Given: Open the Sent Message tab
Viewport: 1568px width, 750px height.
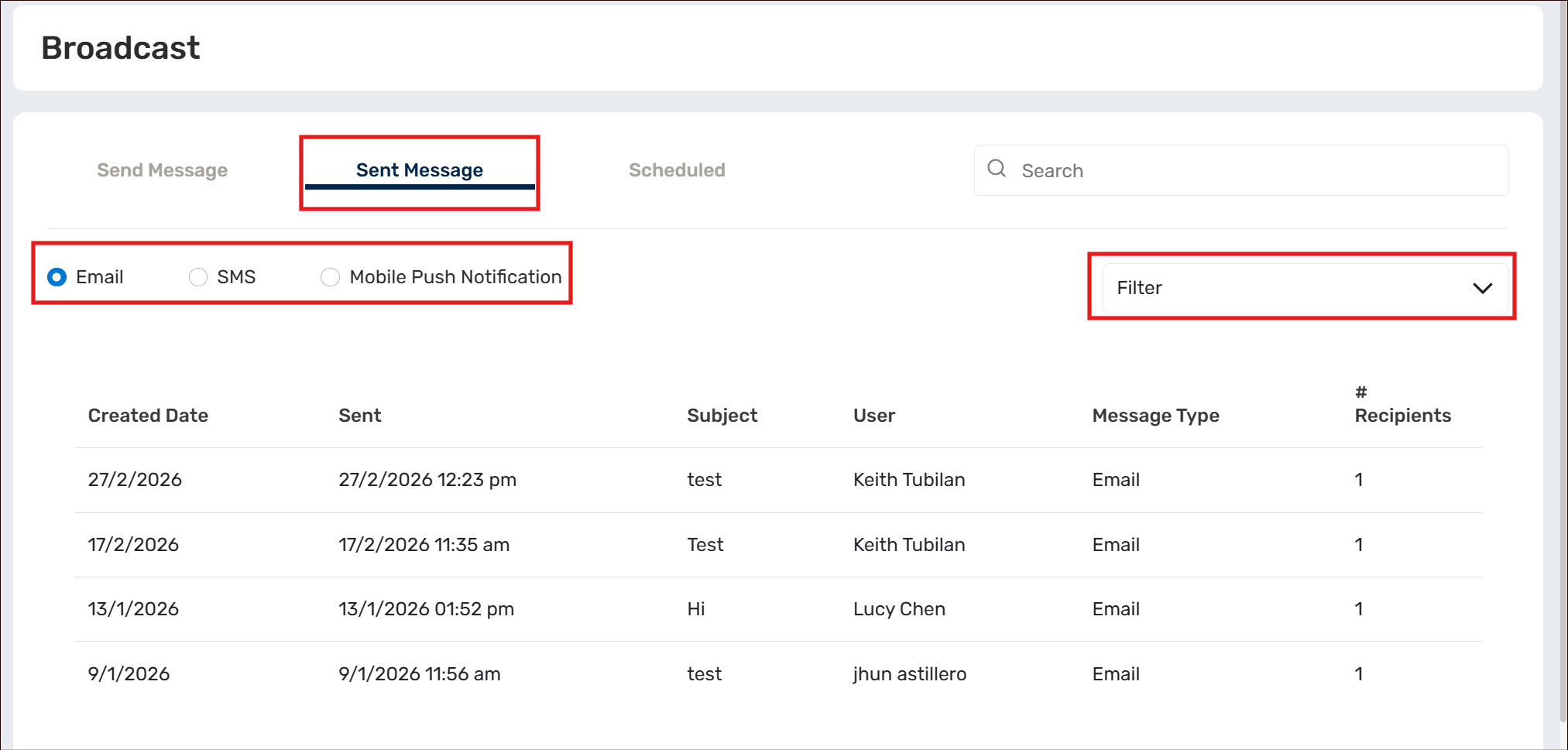Looking at the screenshot, I should point(419,170).
